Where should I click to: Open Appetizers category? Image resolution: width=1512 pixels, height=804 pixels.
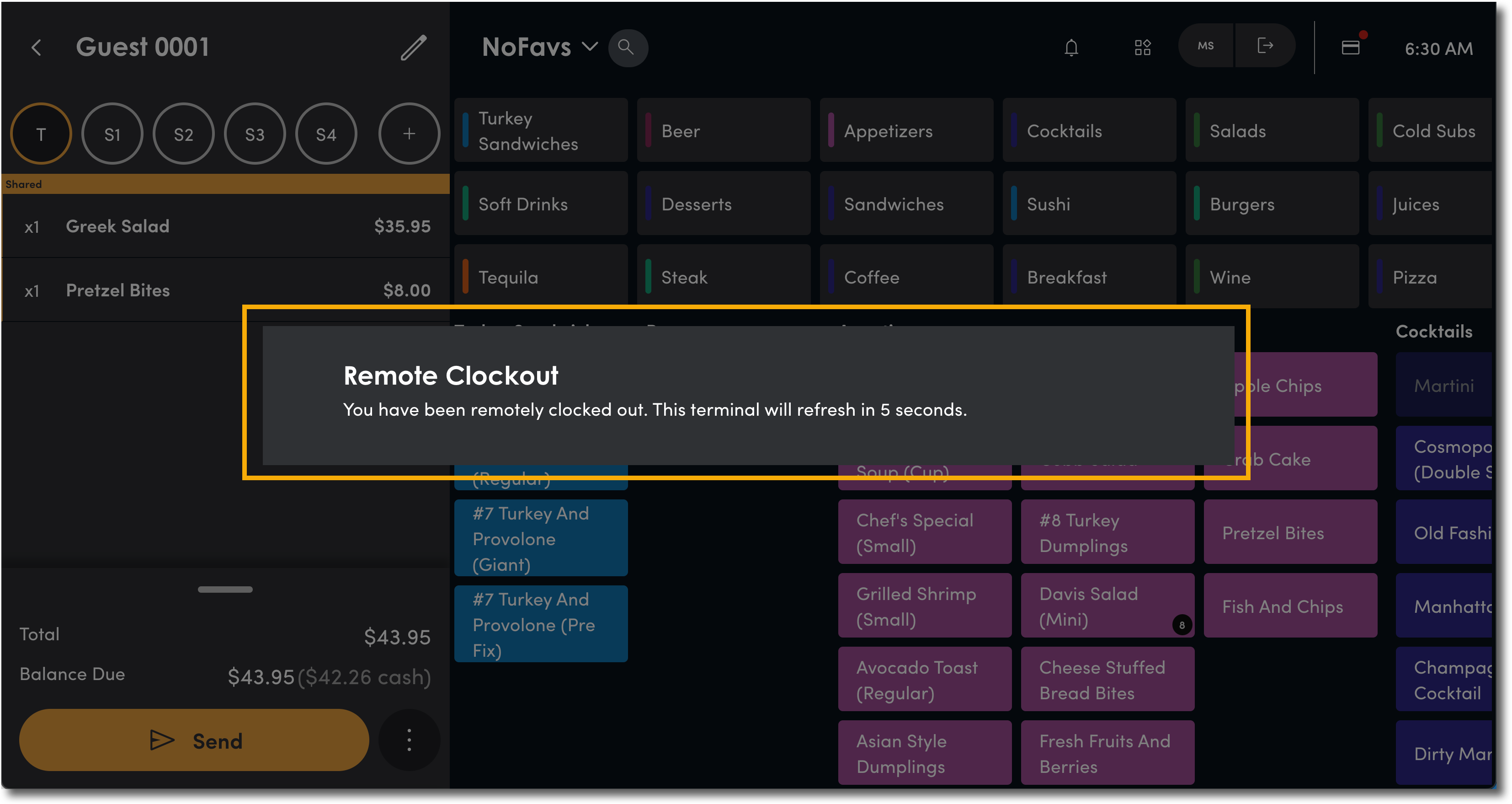click(x=906, y=130)
